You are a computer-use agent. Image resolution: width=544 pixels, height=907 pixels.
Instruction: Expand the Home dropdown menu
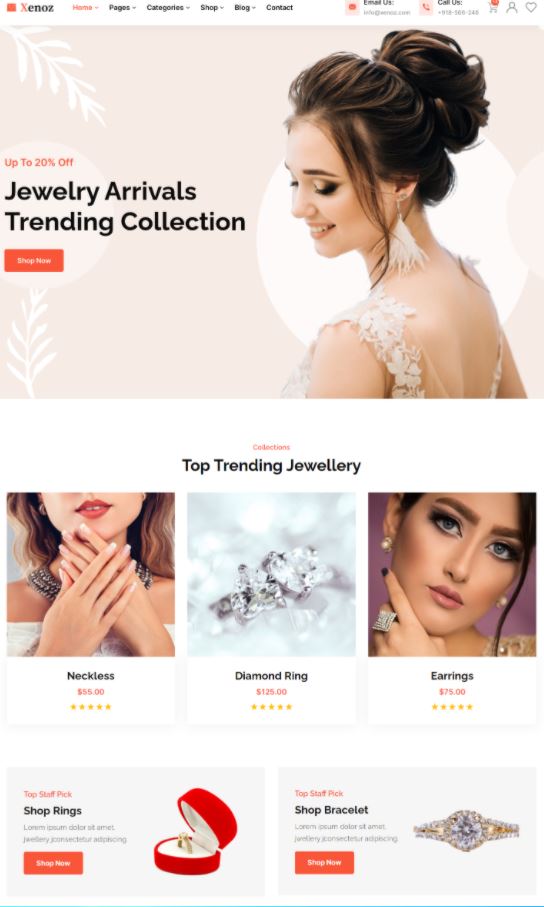point(85,8)
